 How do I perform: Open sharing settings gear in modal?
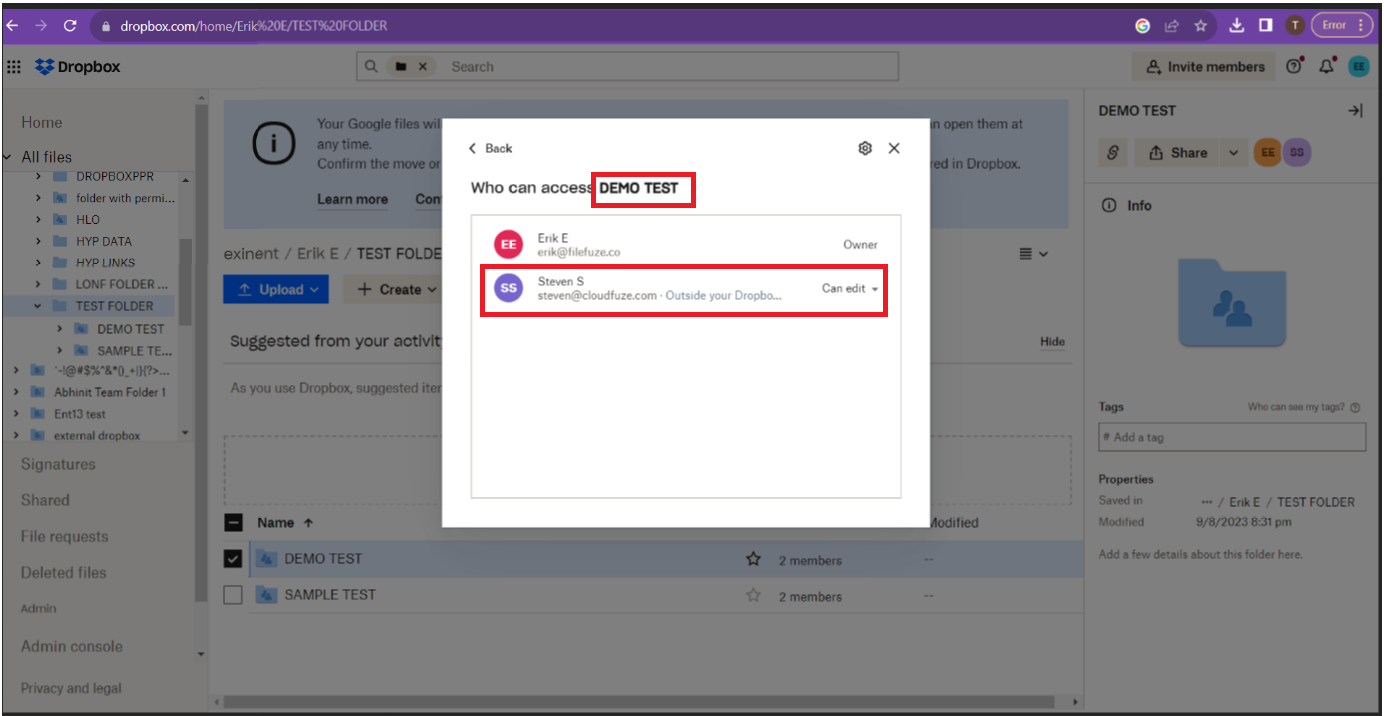point(864,147)
